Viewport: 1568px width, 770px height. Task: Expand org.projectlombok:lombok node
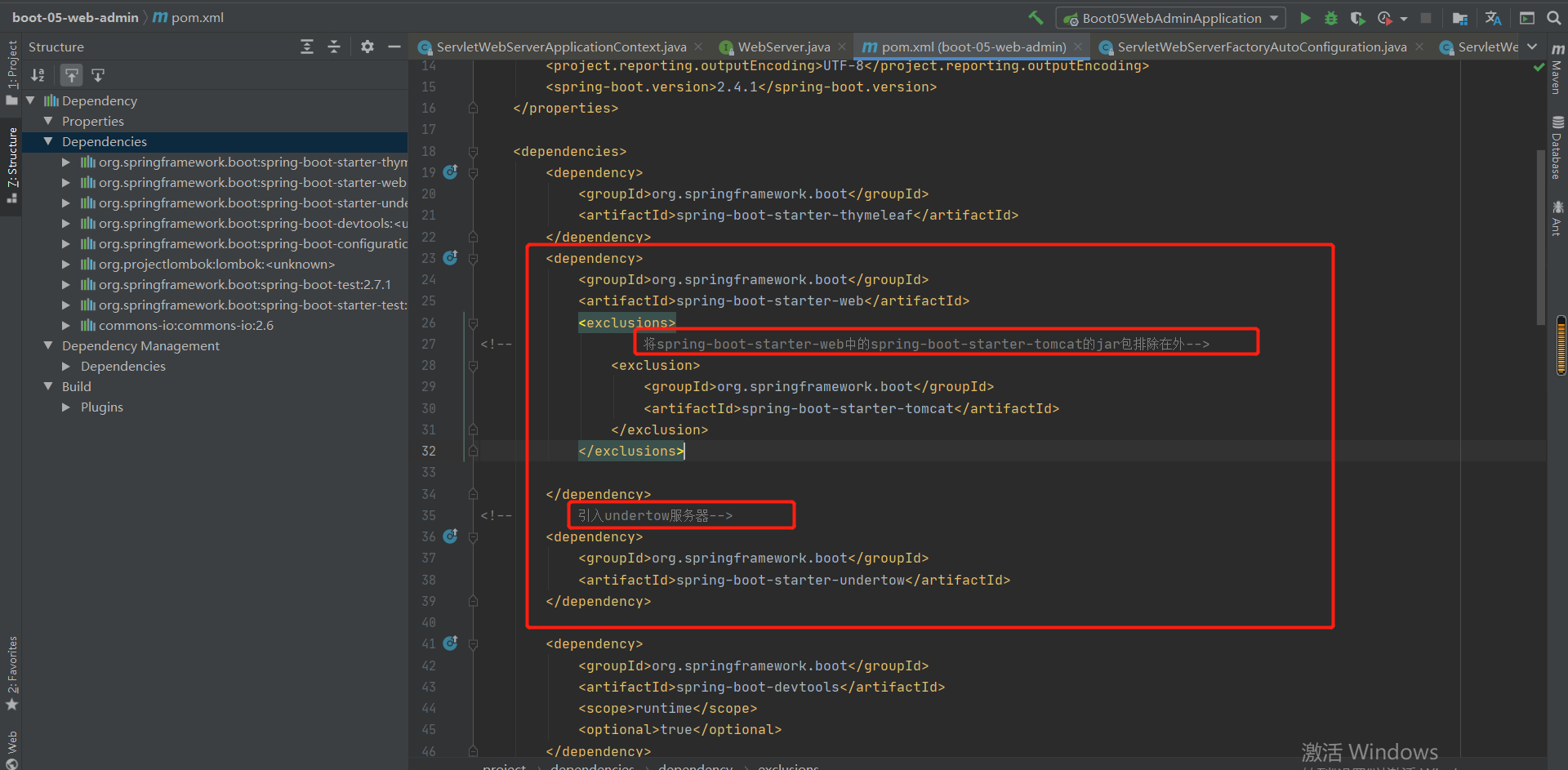point(66,264)
